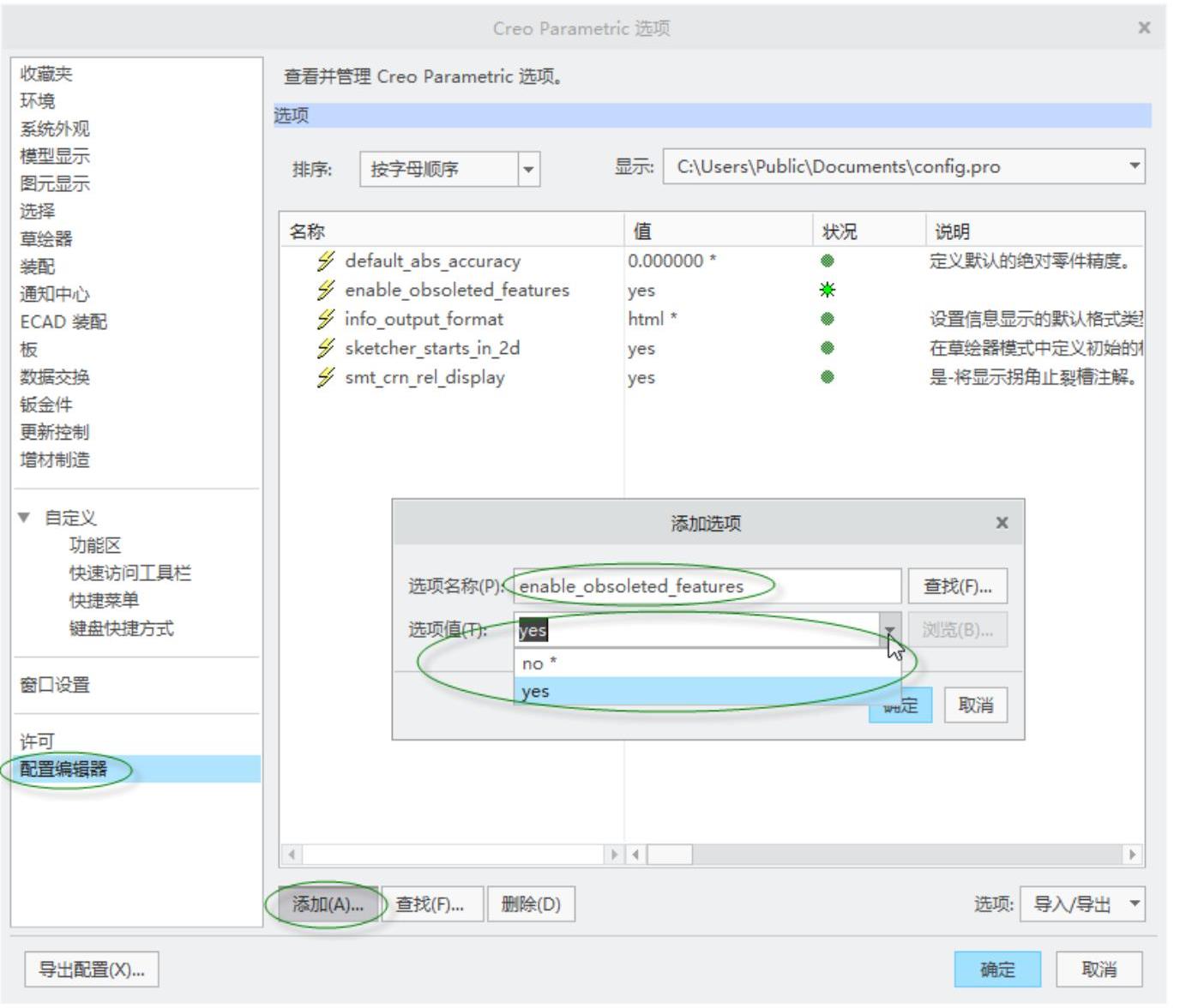The height and width of the screenshot is (1008, 1180).
Task: Click the 删除(D) button
Action: [x=531, y=904]
